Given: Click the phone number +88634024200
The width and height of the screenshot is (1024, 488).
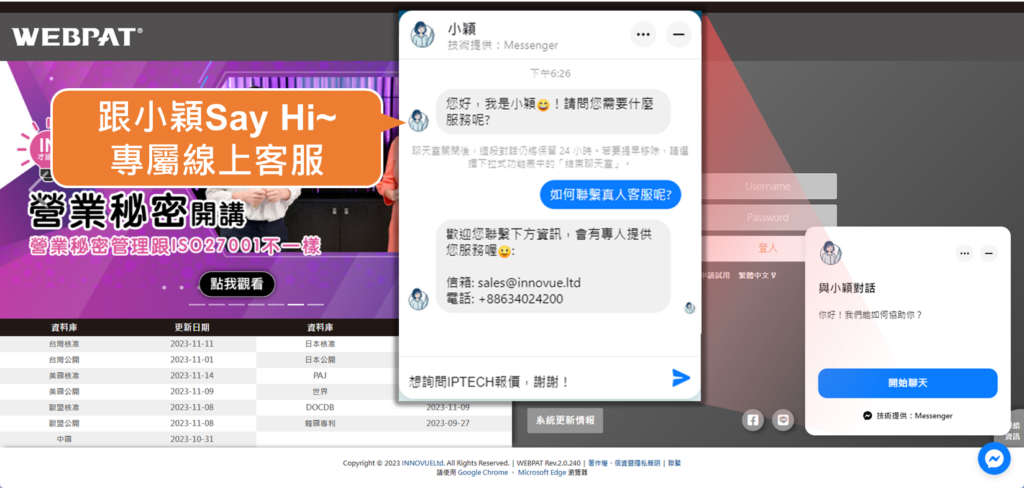Looking at the screenshot, I should pos(521,299).
